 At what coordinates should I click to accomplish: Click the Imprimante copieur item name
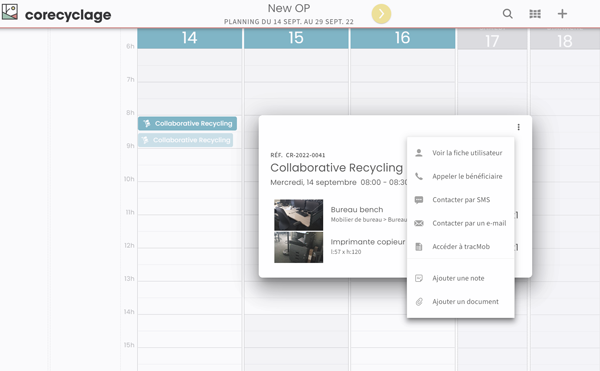point(368,242)
